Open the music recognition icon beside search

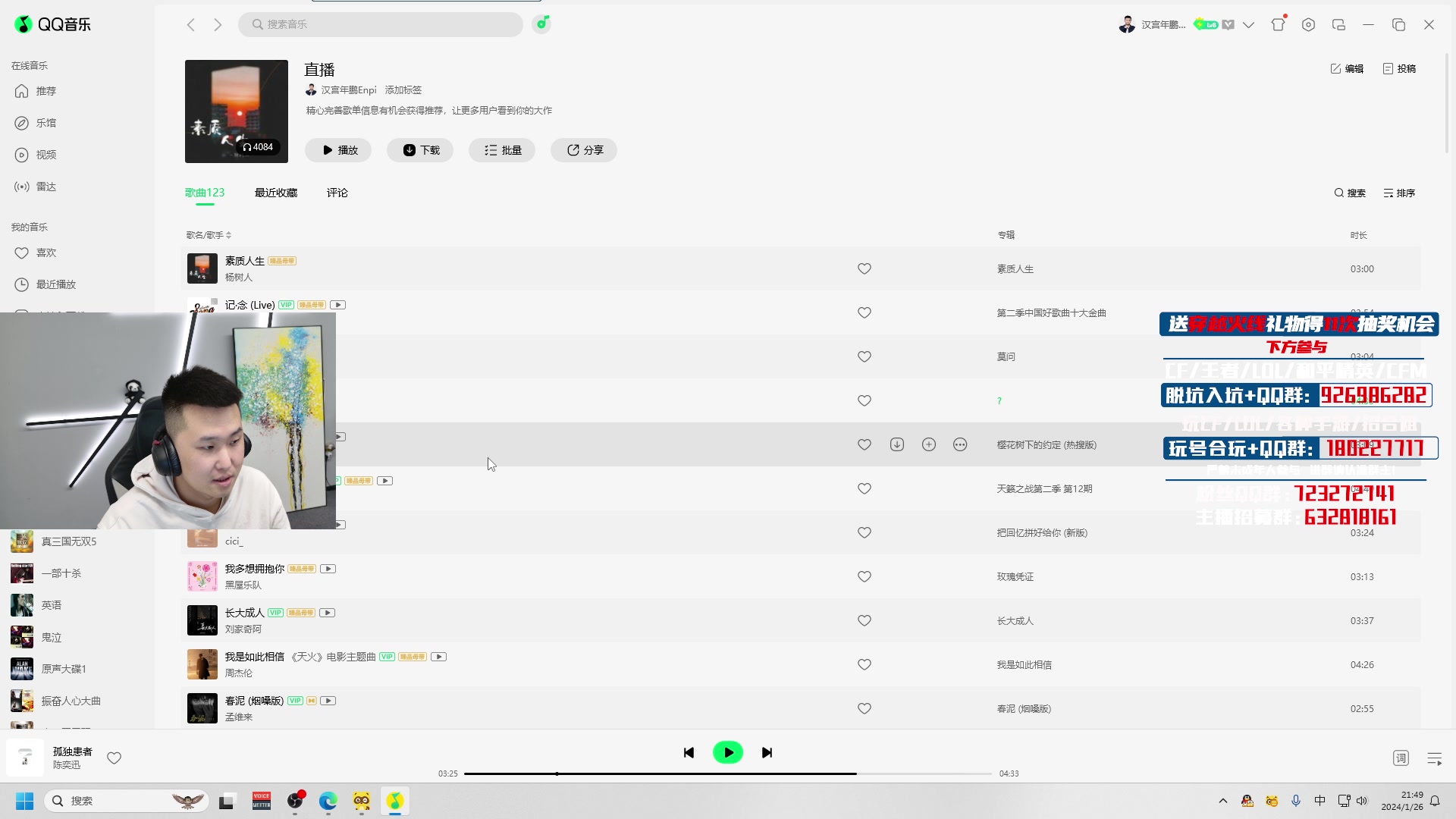(x=541, y=24)
